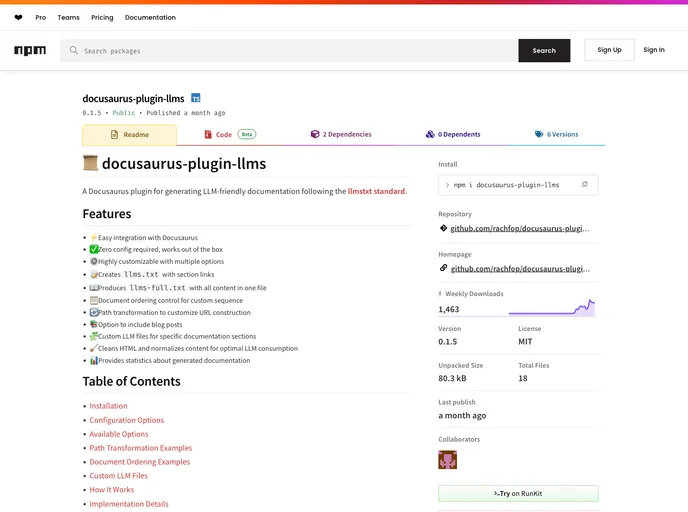
Task: Click the Dependents cubes icon
Action: pos(430,134)
